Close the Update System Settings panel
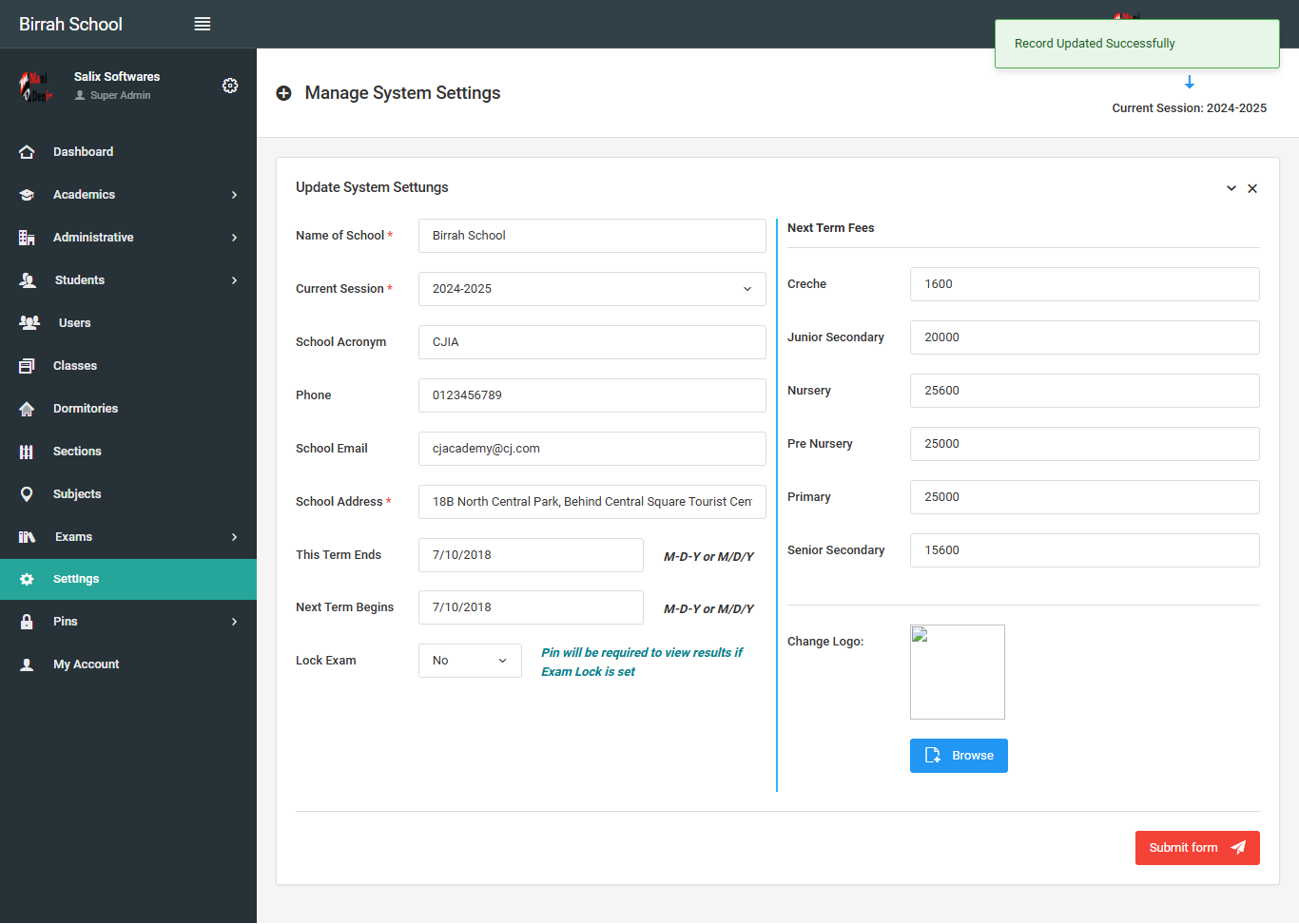Screen dimensions: 1299x924 (1252, 188)
